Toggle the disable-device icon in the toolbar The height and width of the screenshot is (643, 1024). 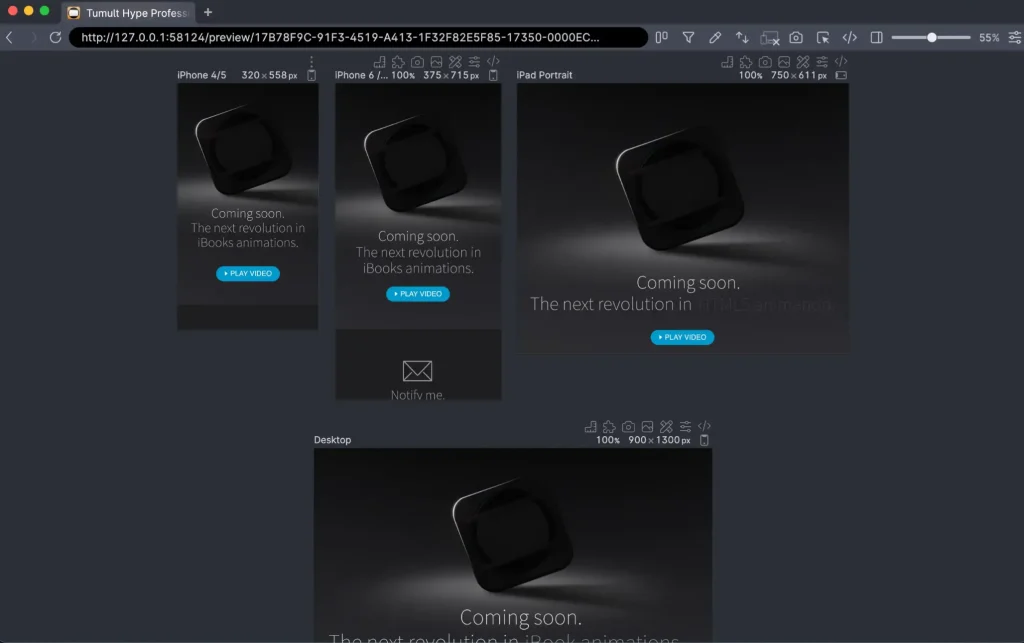(768, 38)
